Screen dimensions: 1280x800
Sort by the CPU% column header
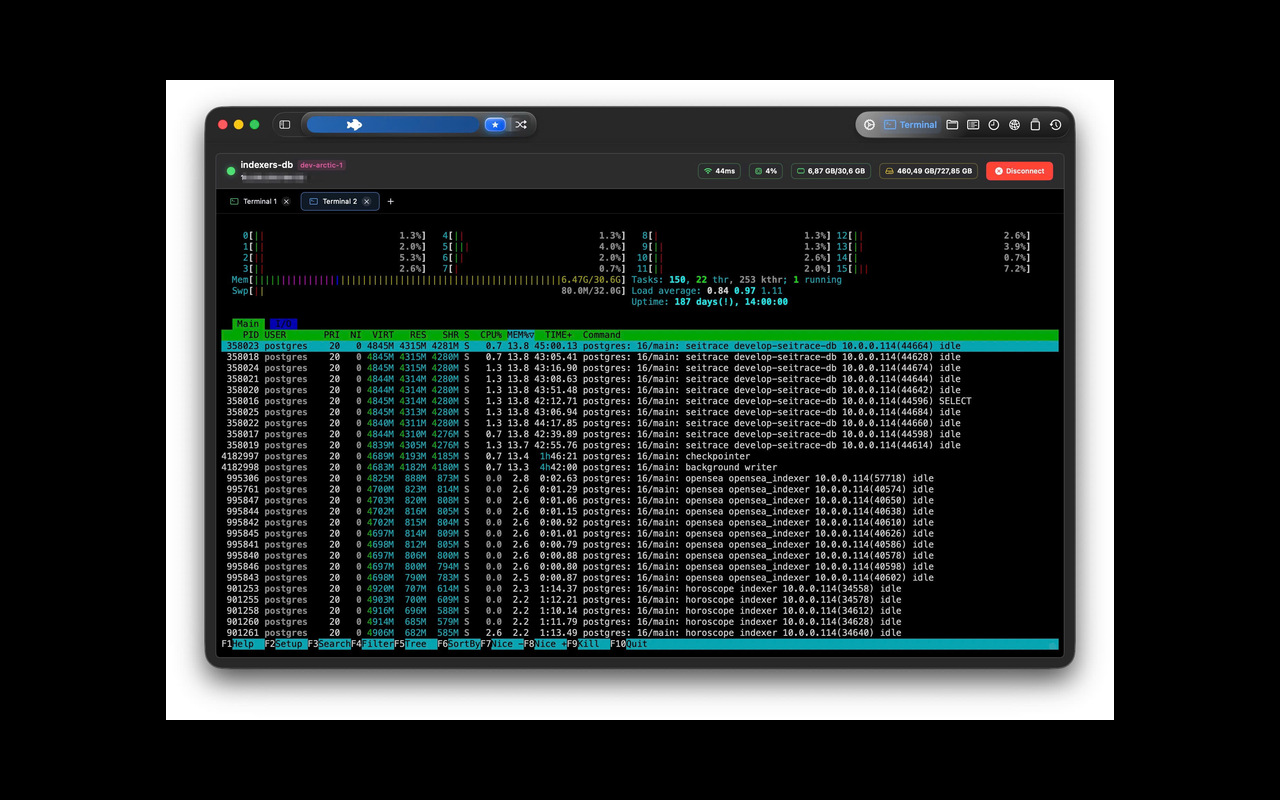point(491,335)
